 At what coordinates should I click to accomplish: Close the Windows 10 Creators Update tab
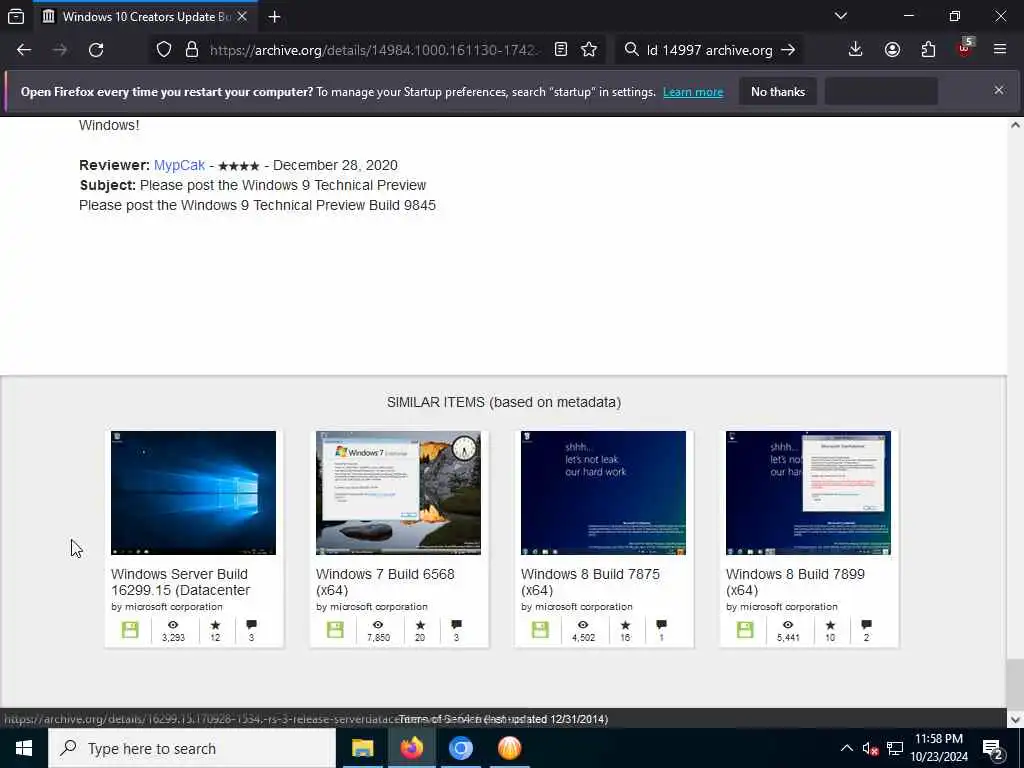(242, 16)
